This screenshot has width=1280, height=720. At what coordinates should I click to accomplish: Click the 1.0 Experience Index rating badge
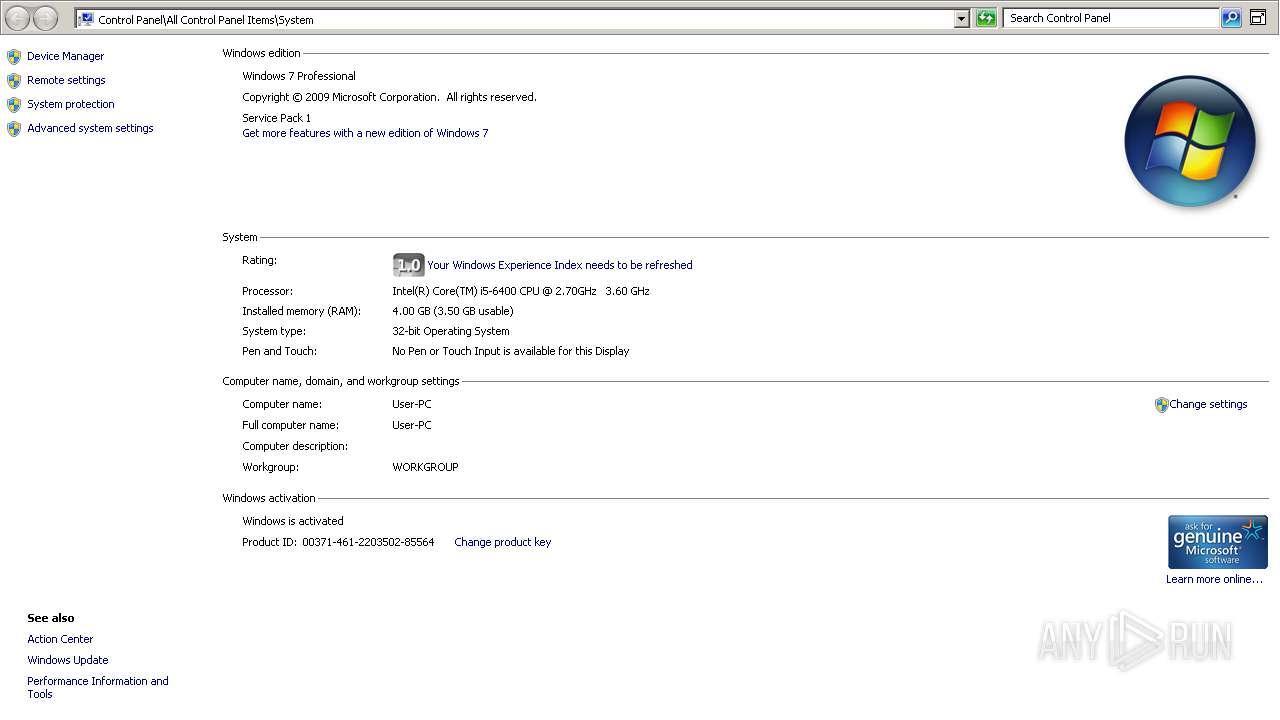pyautogui.click(x=408, y=265)
